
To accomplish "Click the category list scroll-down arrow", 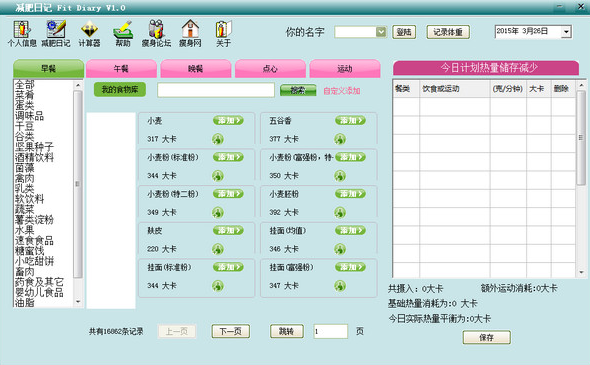I will [78, 302].
